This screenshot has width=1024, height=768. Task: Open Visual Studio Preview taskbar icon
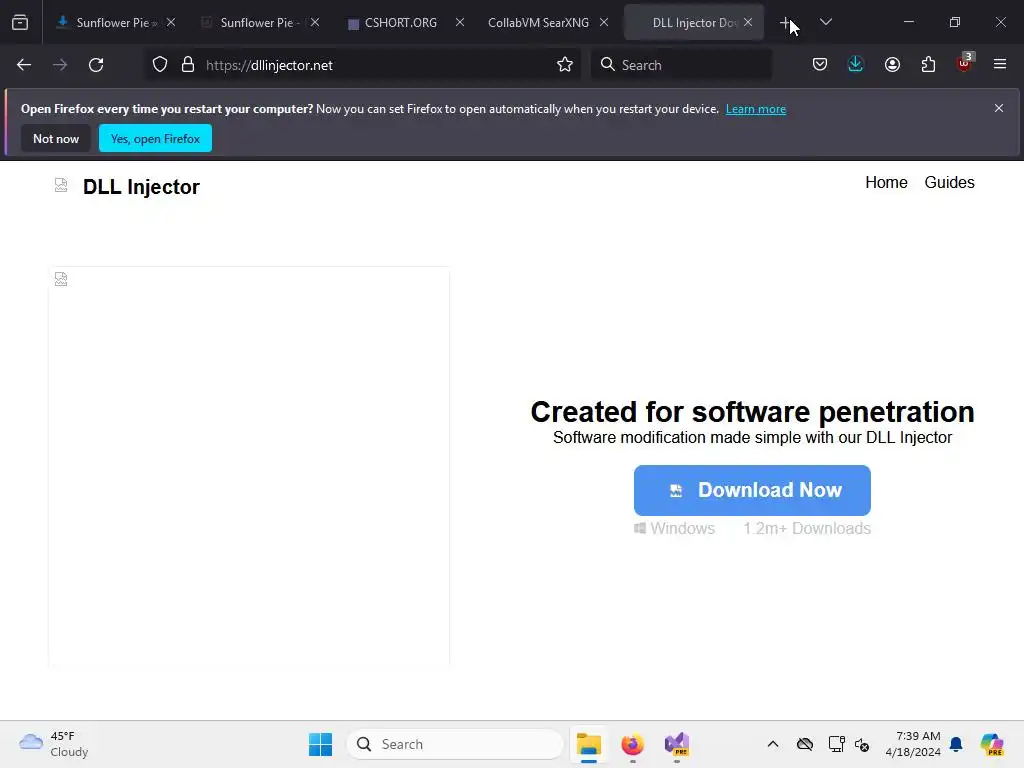click(677, 744)
